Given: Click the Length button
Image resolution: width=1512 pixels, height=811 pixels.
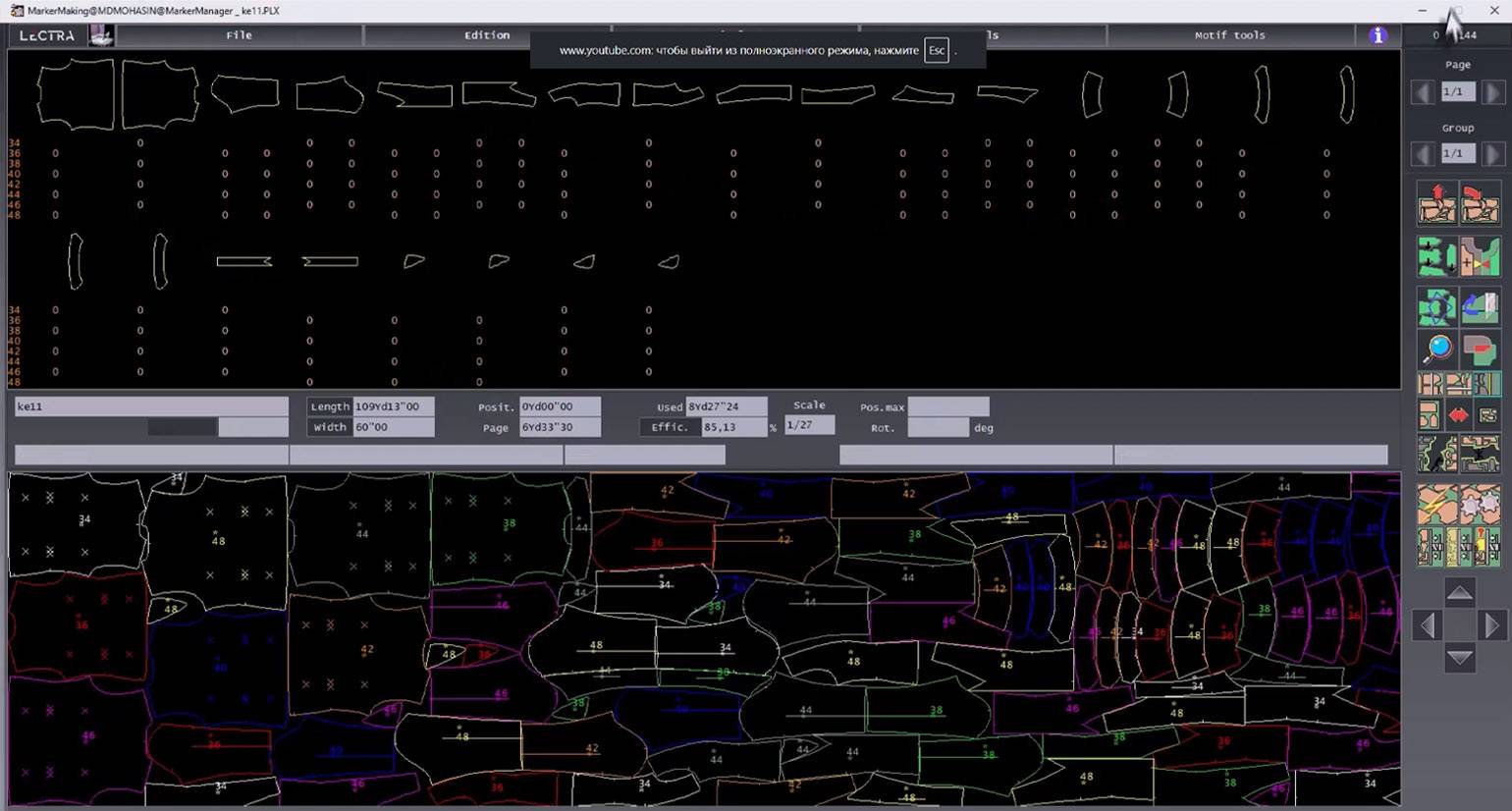Looking at the screenshot, I should point(330,406).
